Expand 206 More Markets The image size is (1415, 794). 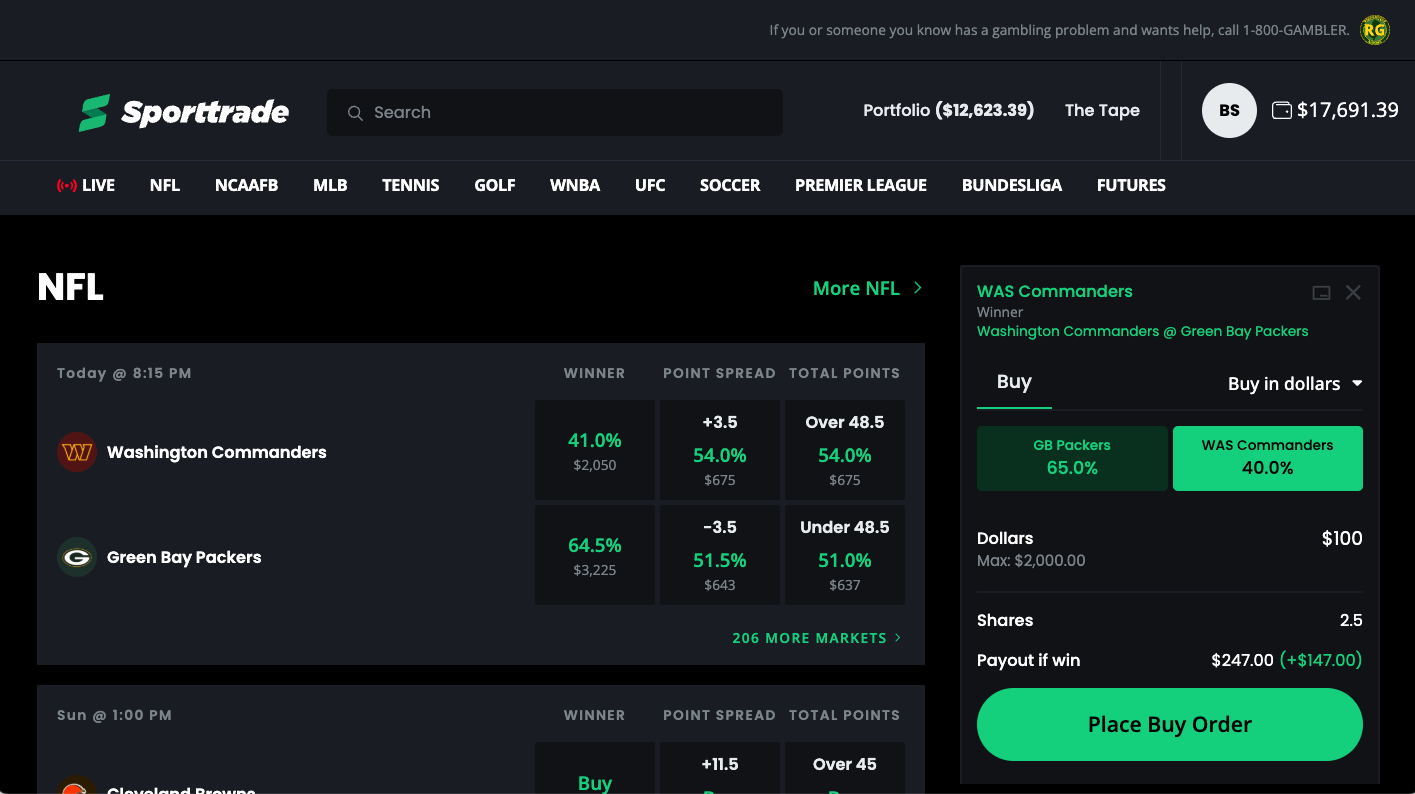(817, 638)
